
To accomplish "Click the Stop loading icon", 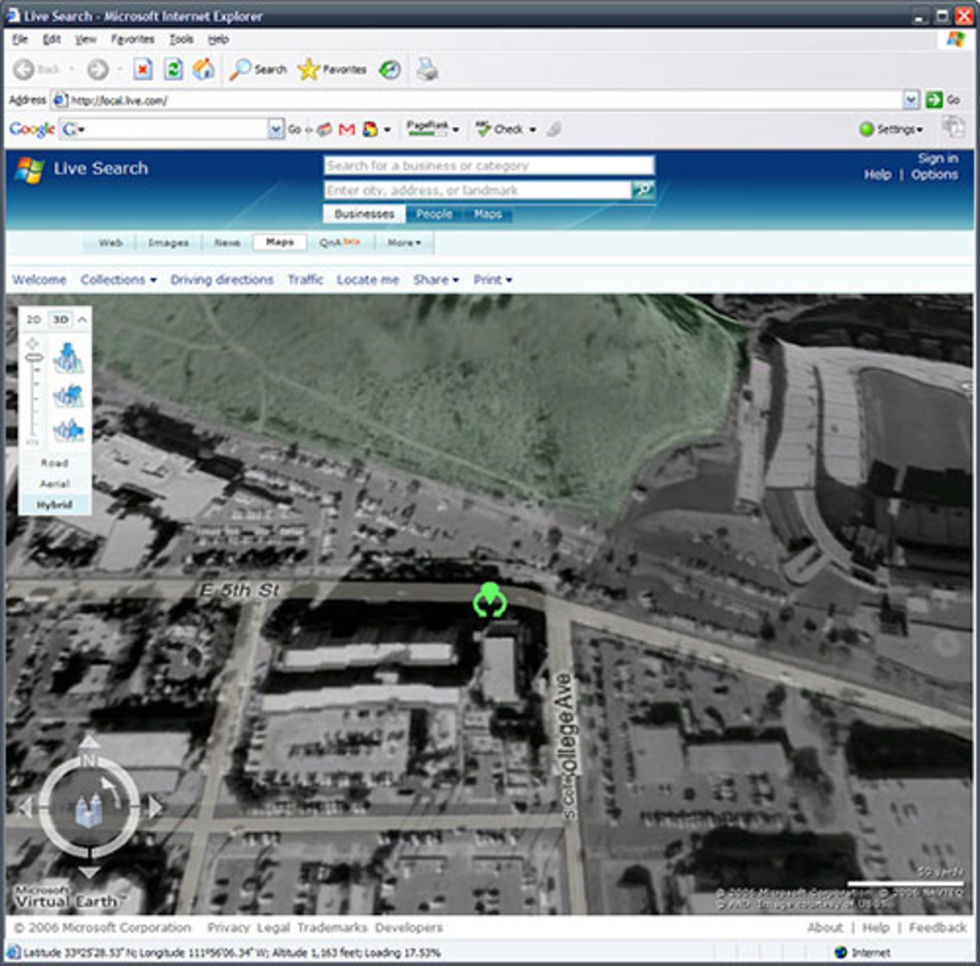I will pos(142,69).
